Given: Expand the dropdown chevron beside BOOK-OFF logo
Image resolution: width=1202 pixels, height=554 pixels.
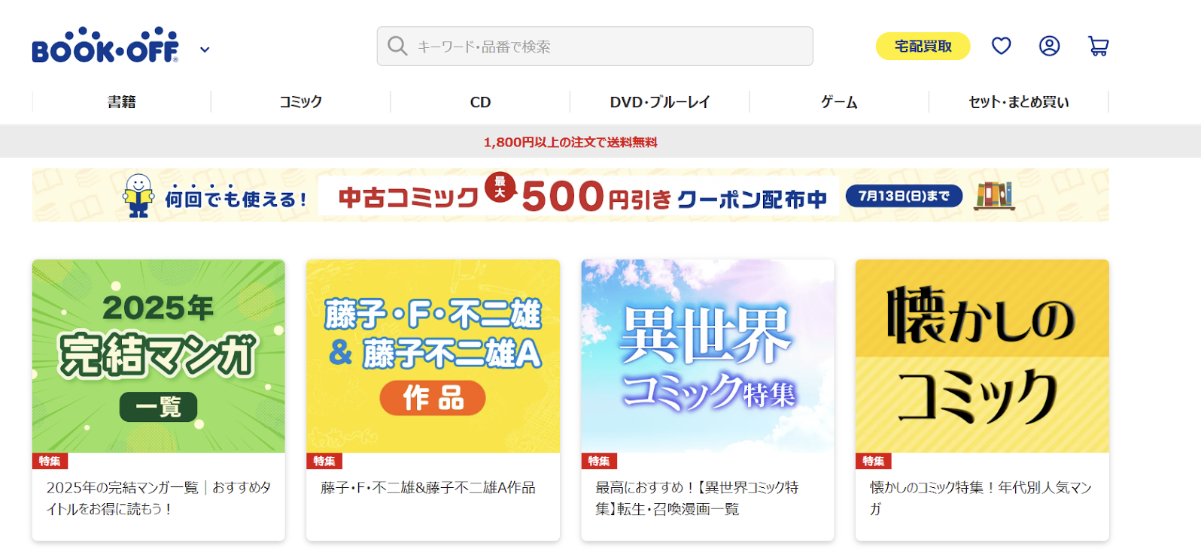Looking at the screenshot, I should 204,49.
